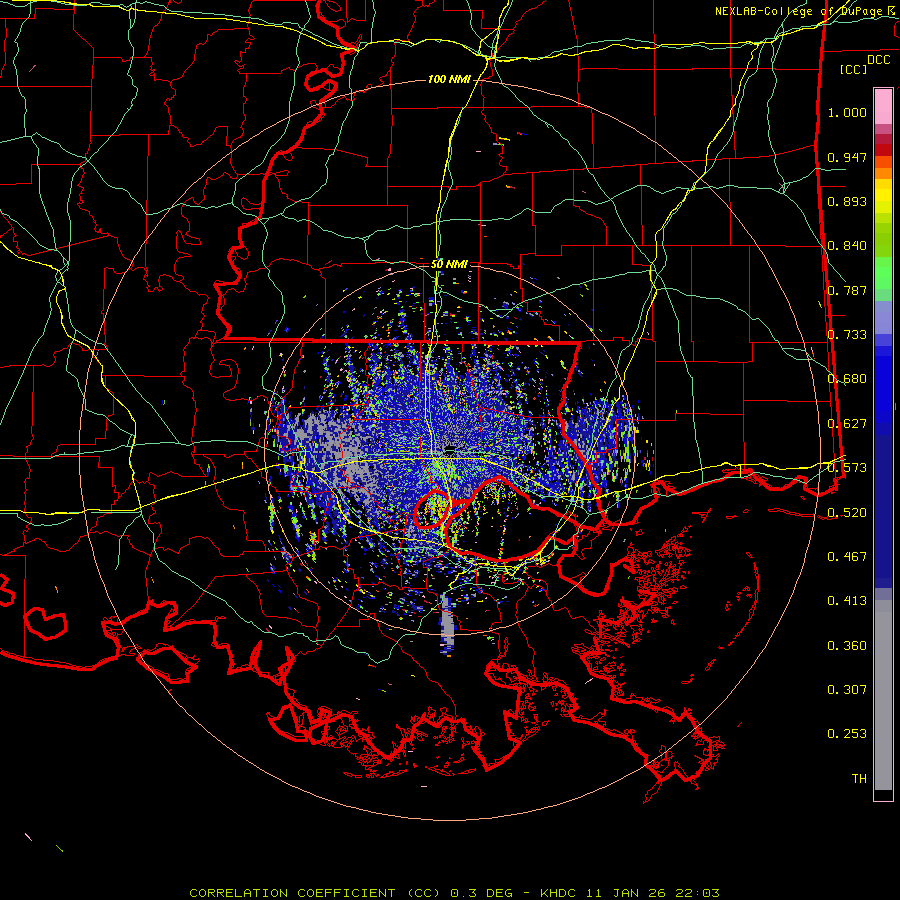
Task: Pick the bright green segment of the color bar
Action: pyautogui.click(x=883, y=273)
